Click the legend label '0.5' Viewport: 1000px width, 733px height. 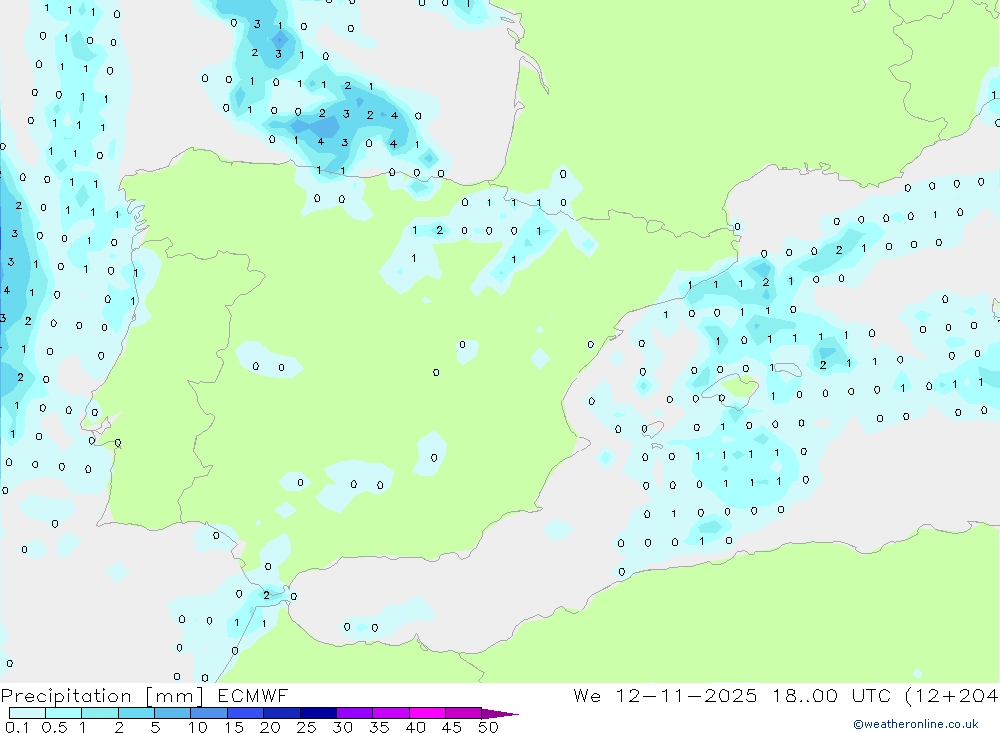[x=54, y=727]
